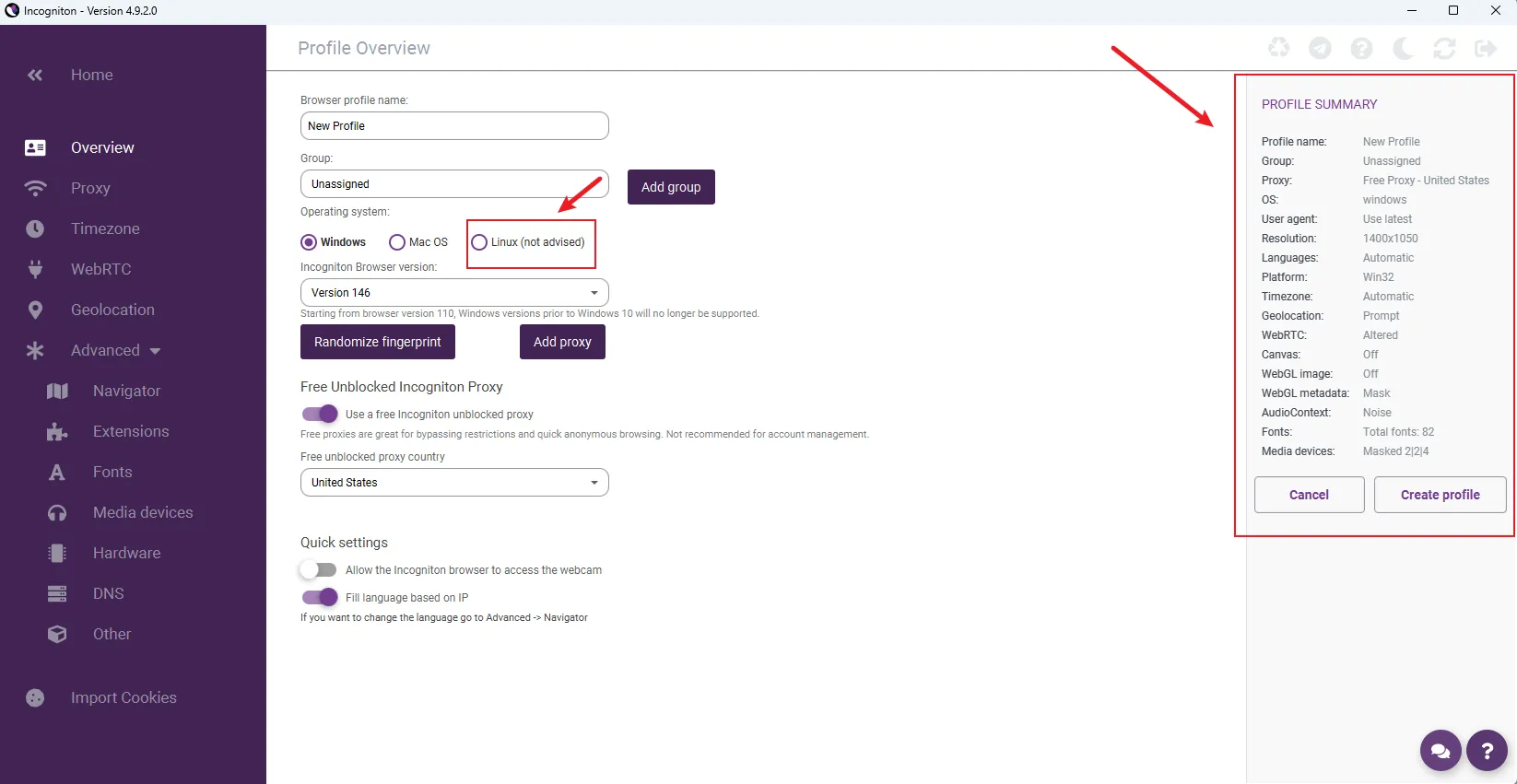Select the Mac OS radio option
This screenshot has height=784, width=1517.
click(x=397, y=242)
